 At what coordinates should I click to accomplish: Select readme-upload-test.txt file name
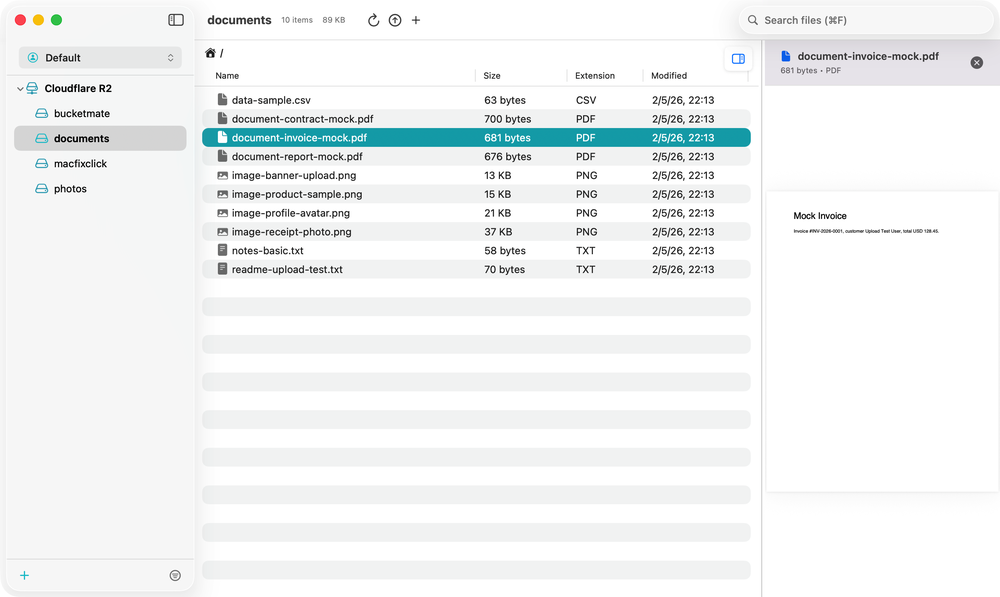click(287, 270)
